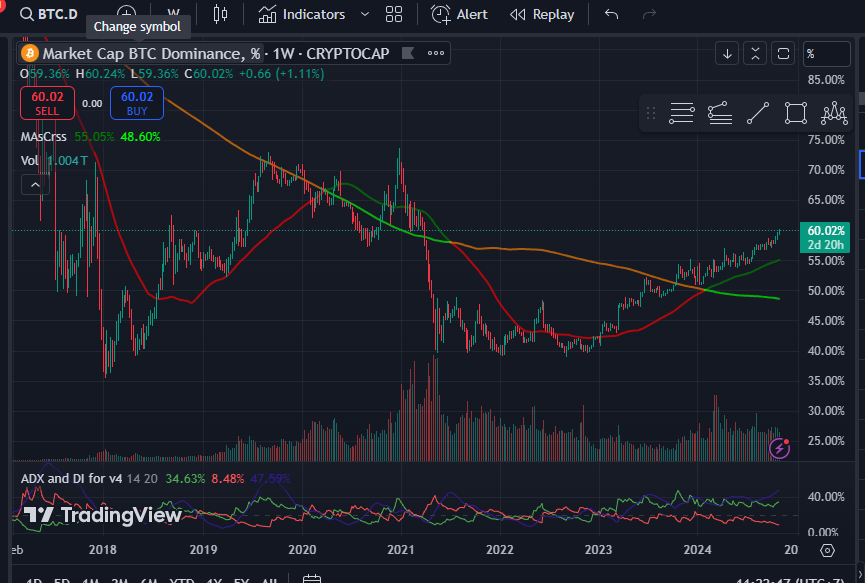The image size is (865, 583).
Task: Open chart settings hexagon gear icon
Action: (x=827, y=550)
